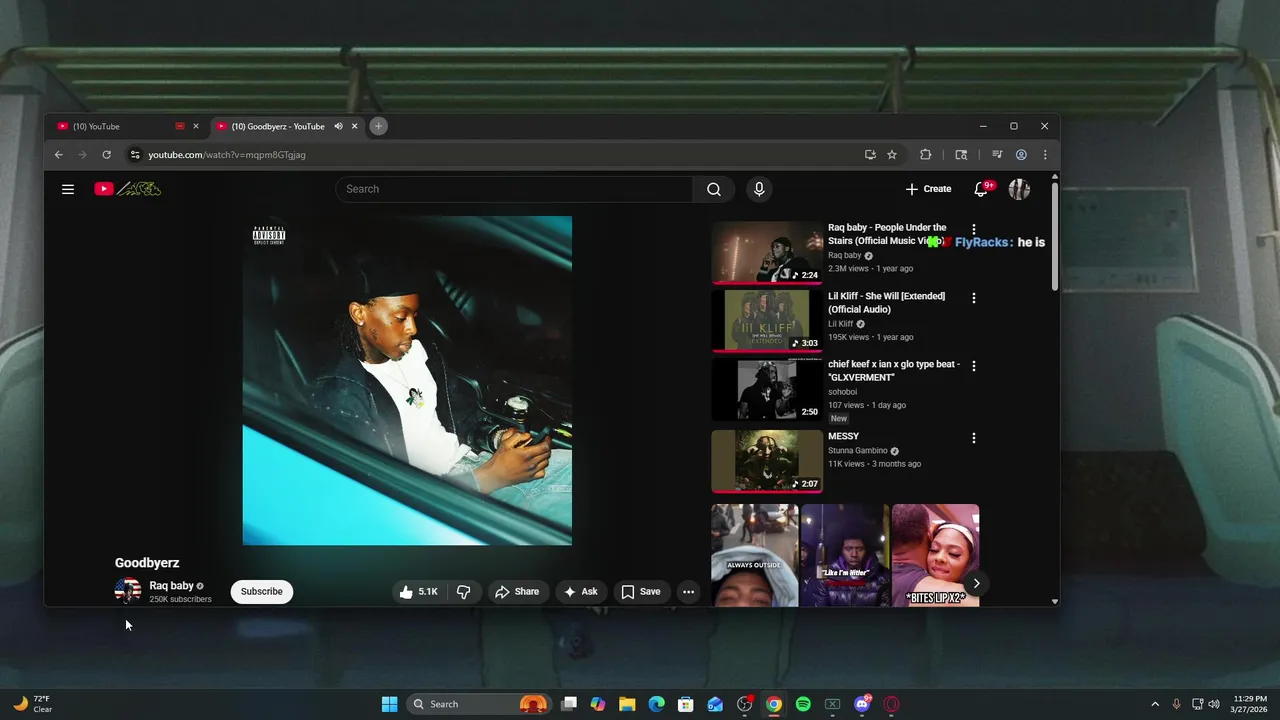Reload the current page
1280x720 pixels.
tap(106, 155)
